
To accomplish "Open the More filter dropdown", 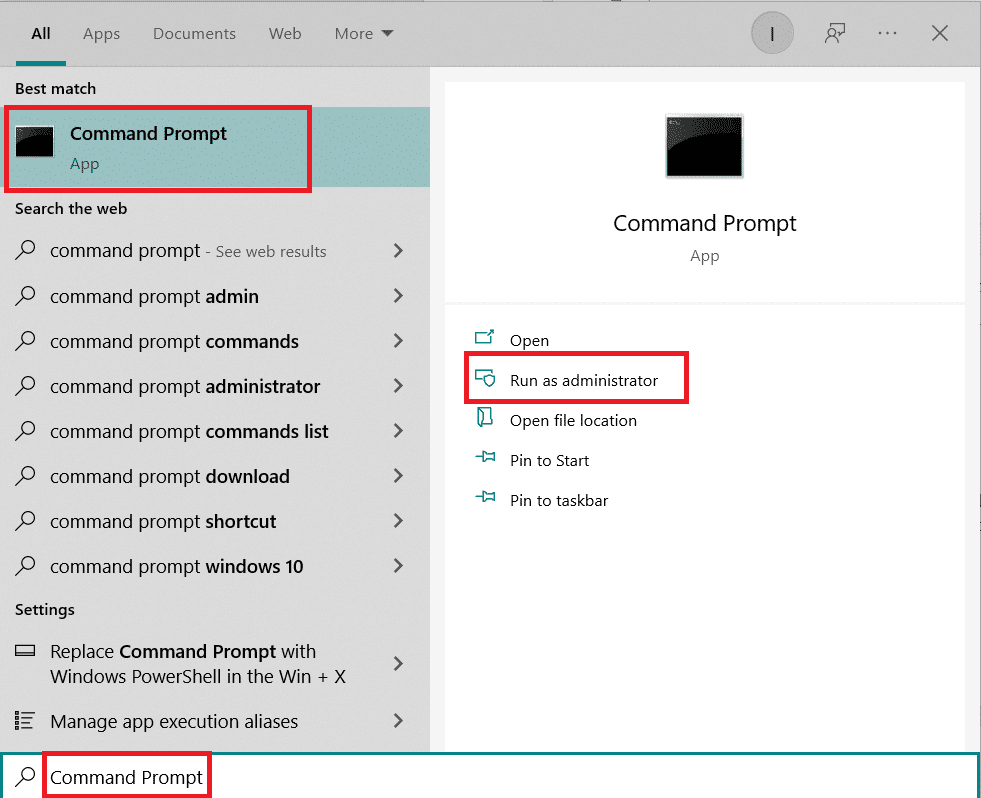I will click(x=363, y=33).
